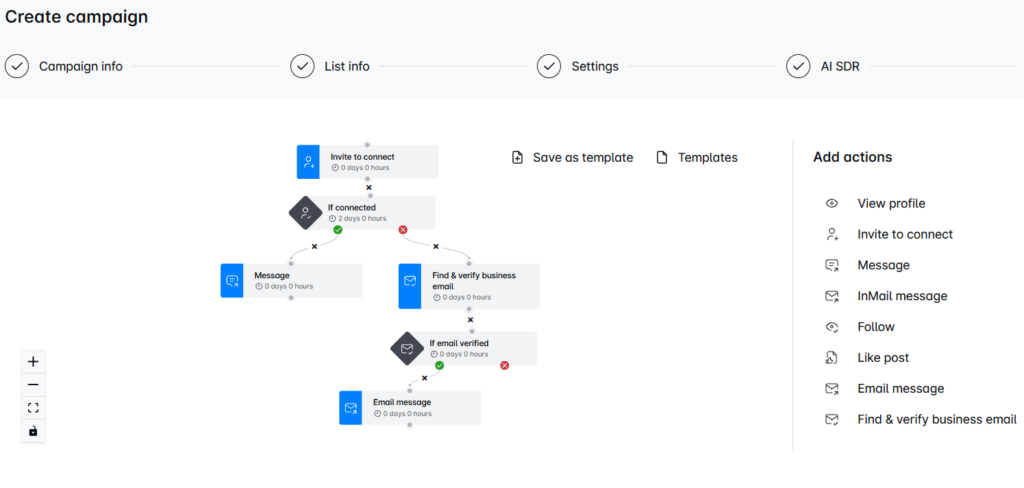
Task: Click the 2 days 0 hours delay
Action: [358, 219]
